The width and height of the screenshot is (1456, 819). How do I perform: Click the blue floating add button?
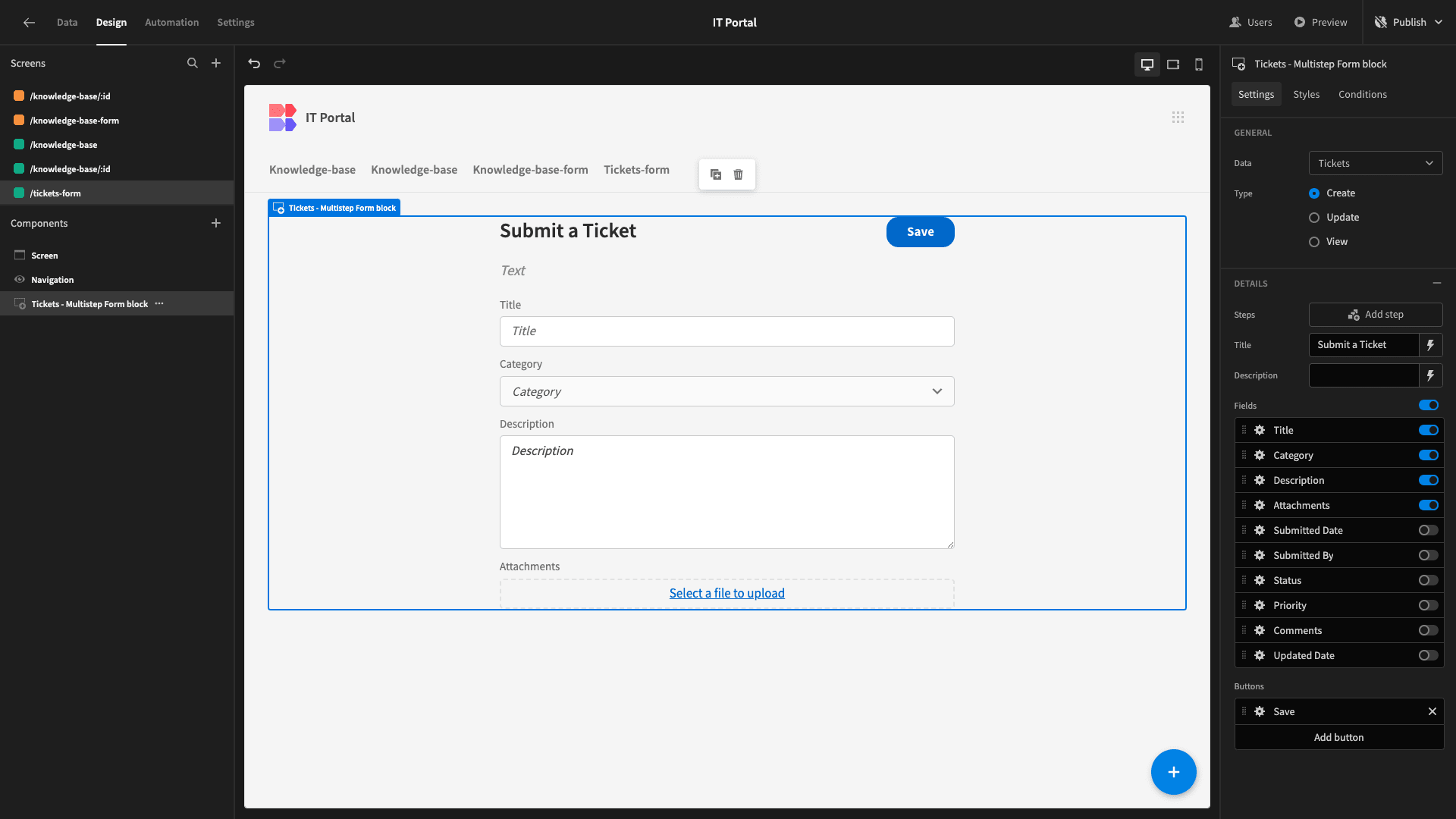coord(1174,772)
